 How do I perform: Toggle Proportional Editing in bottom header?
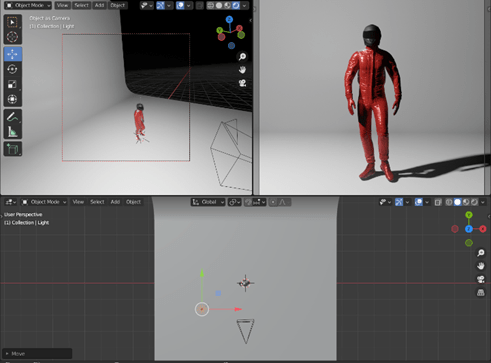[x=273, y=202]
